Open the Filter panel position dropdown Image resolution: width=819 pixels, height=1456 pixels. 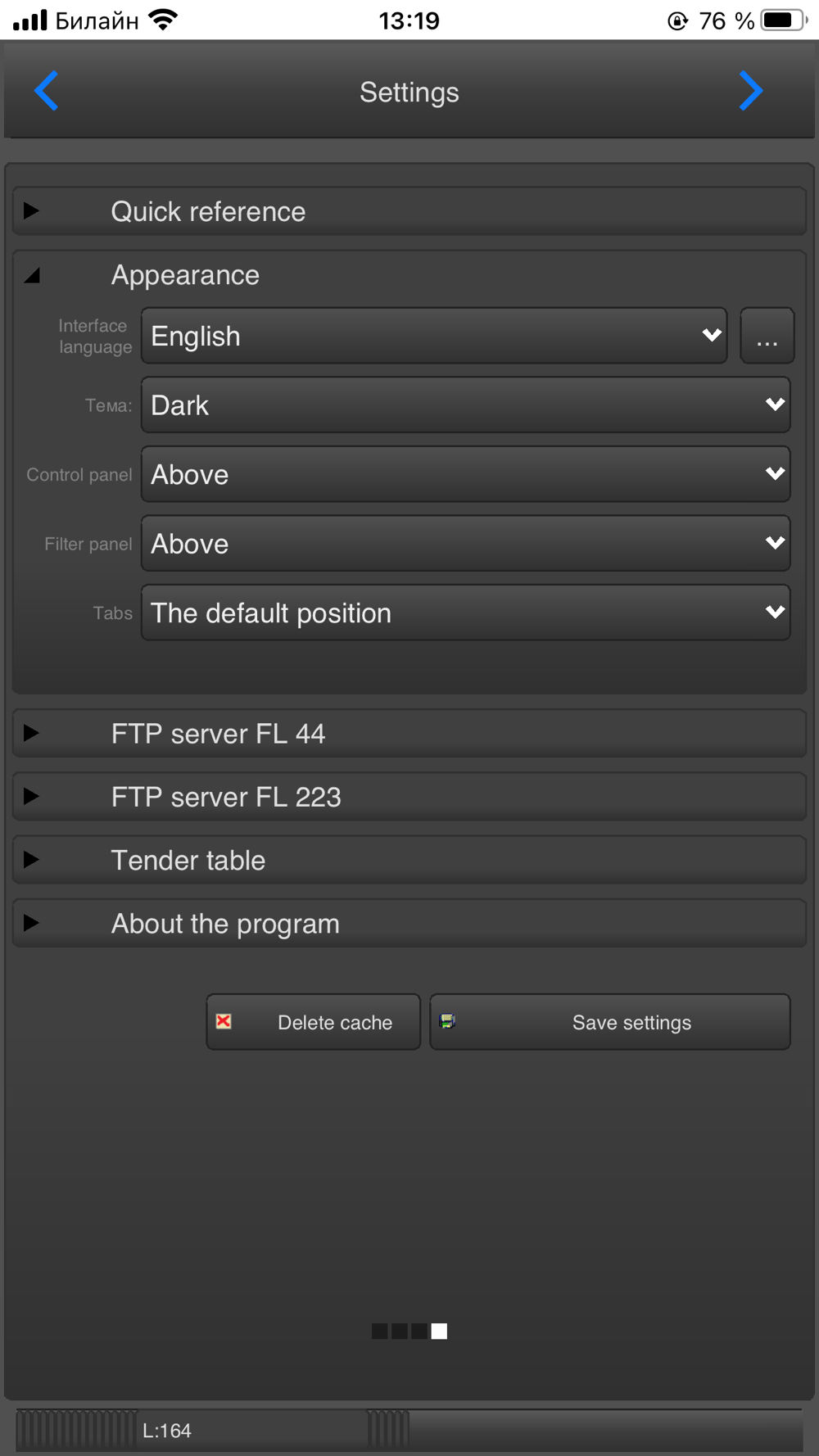tap(465, 543)
